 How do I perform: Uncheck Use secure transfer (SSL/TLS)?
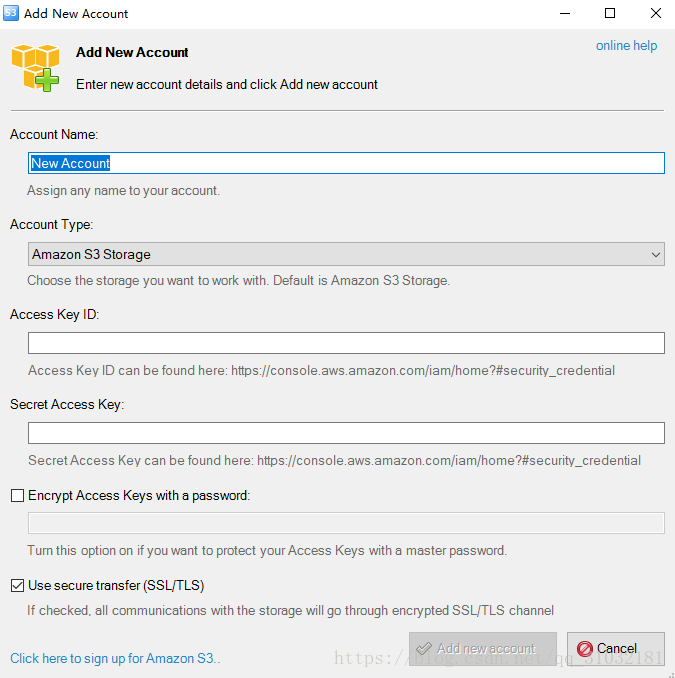17,585
